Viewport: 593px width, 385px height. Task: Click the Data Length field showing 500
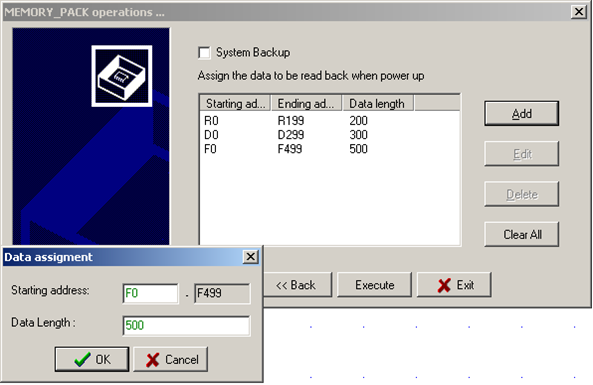click(x=186, y=326)
